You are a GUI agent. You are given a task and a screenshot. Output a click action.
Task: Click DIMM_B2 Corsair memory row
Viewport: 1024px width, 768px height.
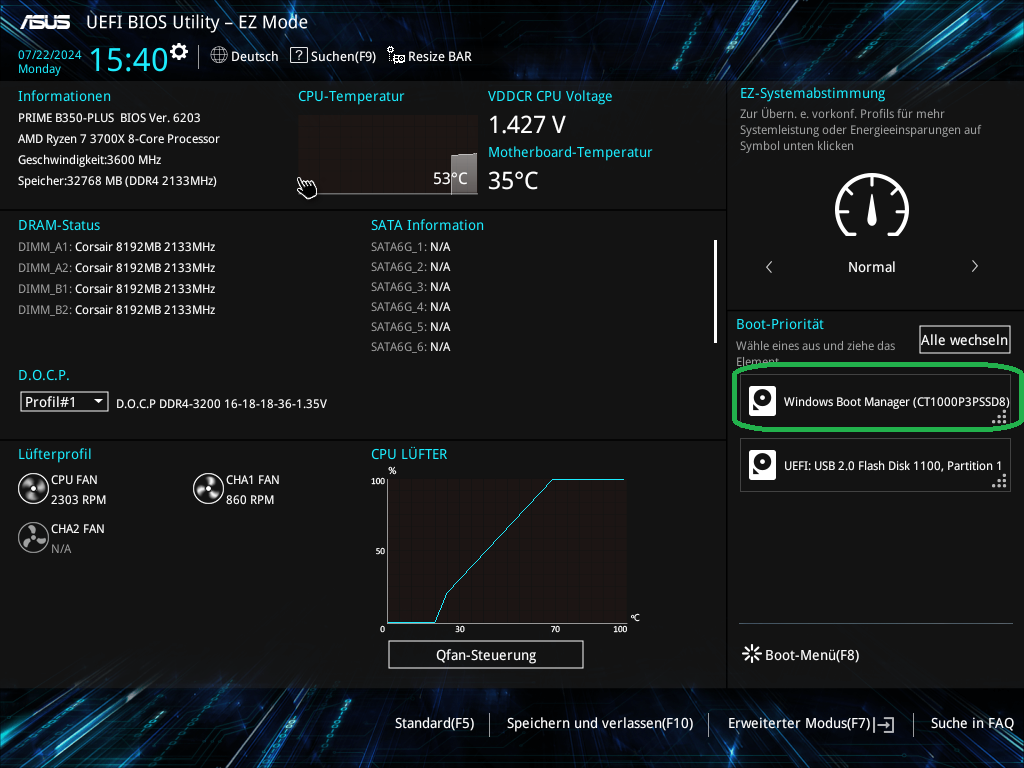(116, 310)
